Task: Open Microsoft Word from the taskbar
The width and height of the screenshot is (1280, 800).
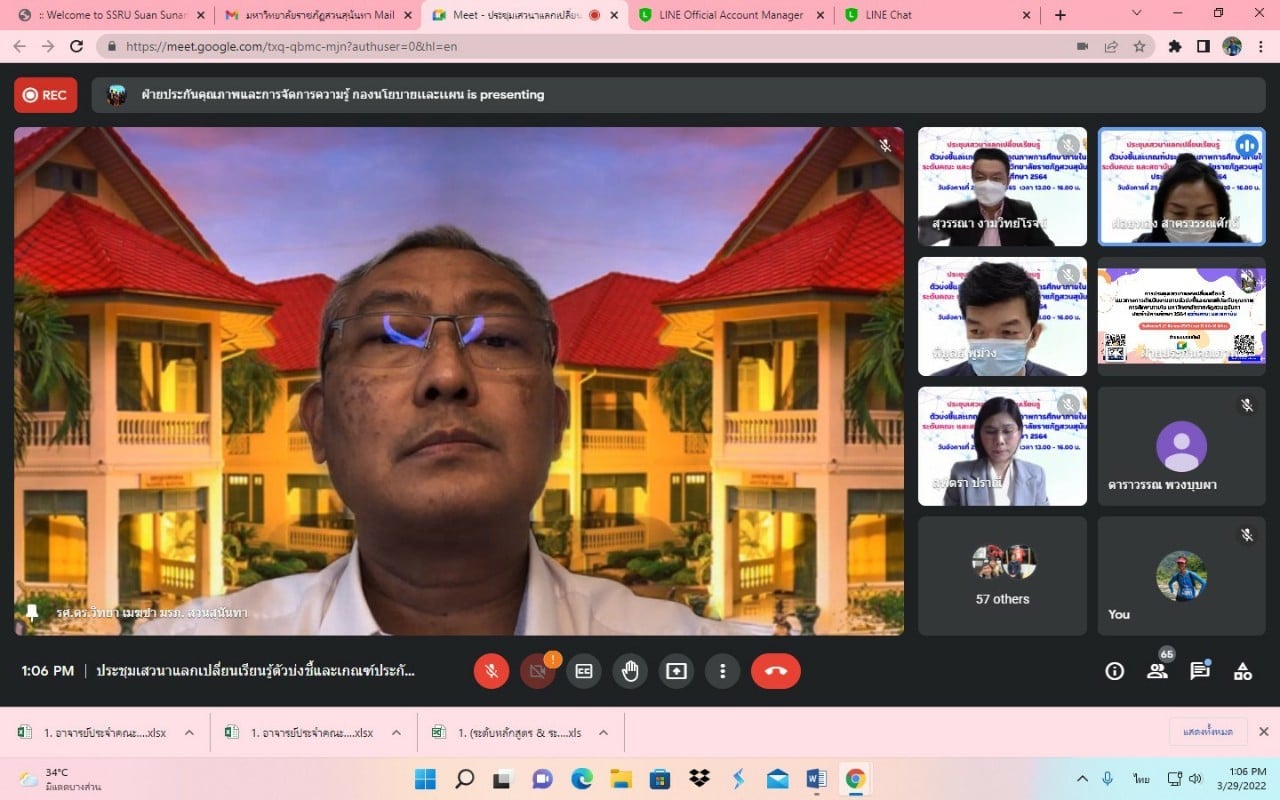Action: point(816,779)
